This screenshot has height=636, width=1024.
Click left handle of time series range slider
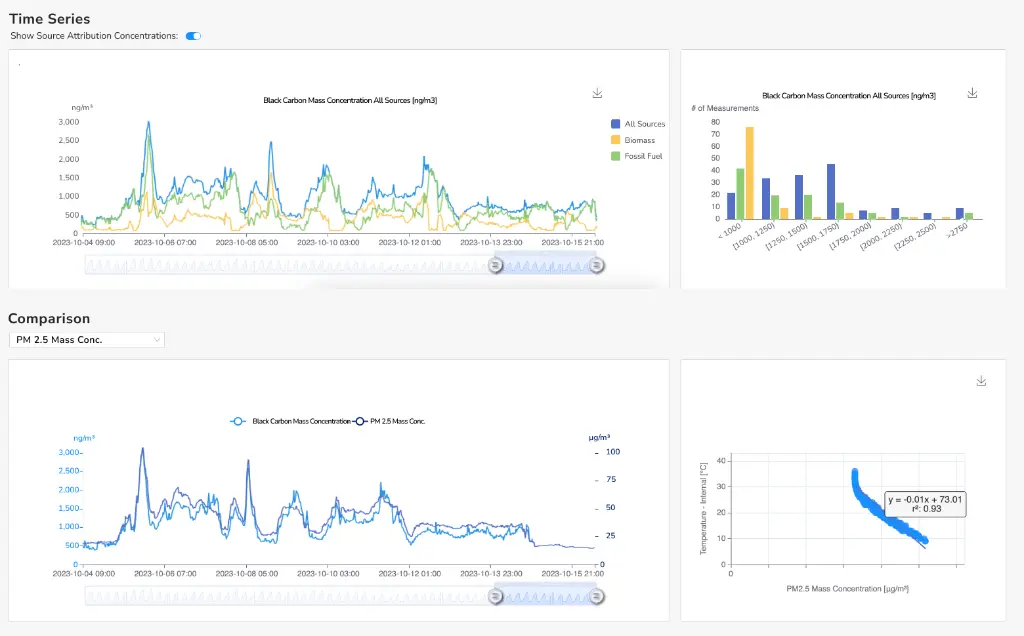click(494, 265)
